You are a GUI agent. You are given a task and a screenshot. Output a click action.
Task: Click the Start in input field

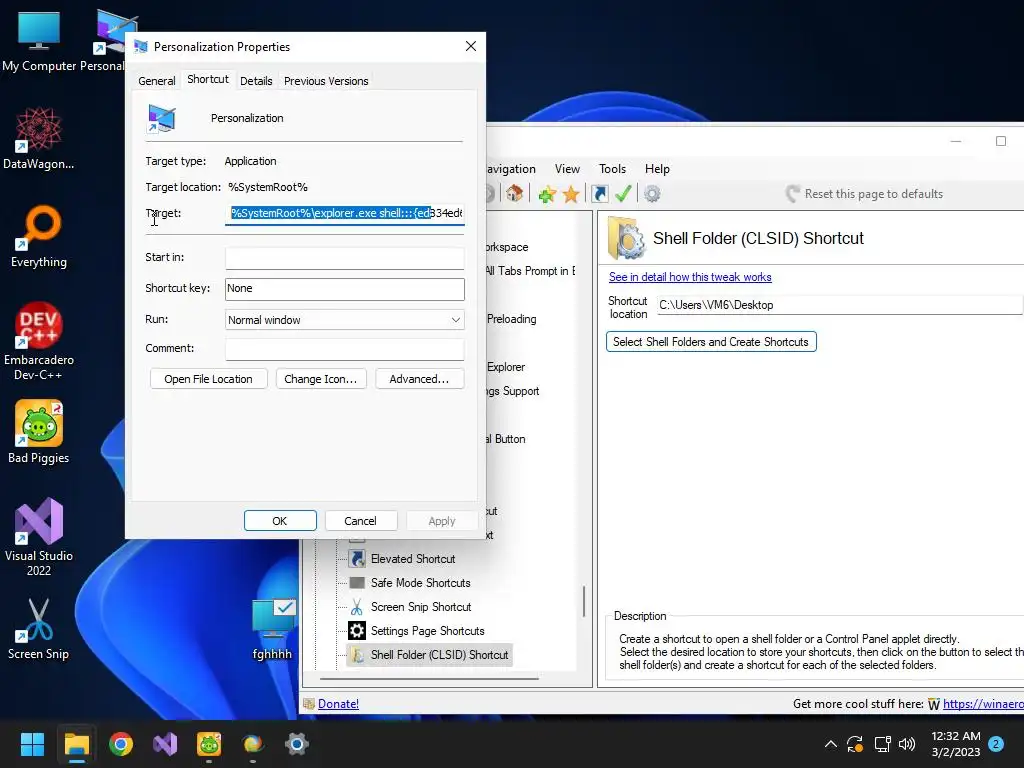click(345, 258)
